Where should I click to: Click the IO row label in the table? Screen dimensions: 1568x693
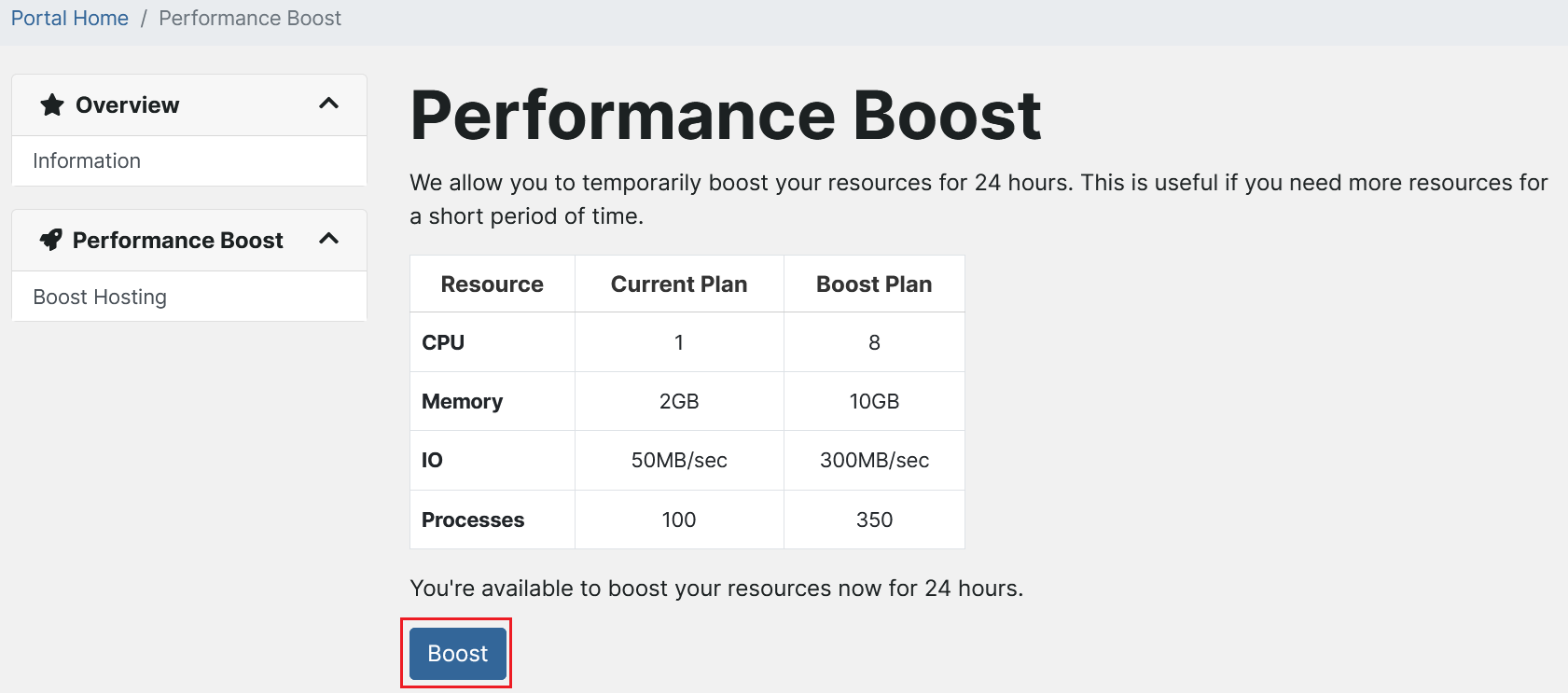(x=432, y=460)
